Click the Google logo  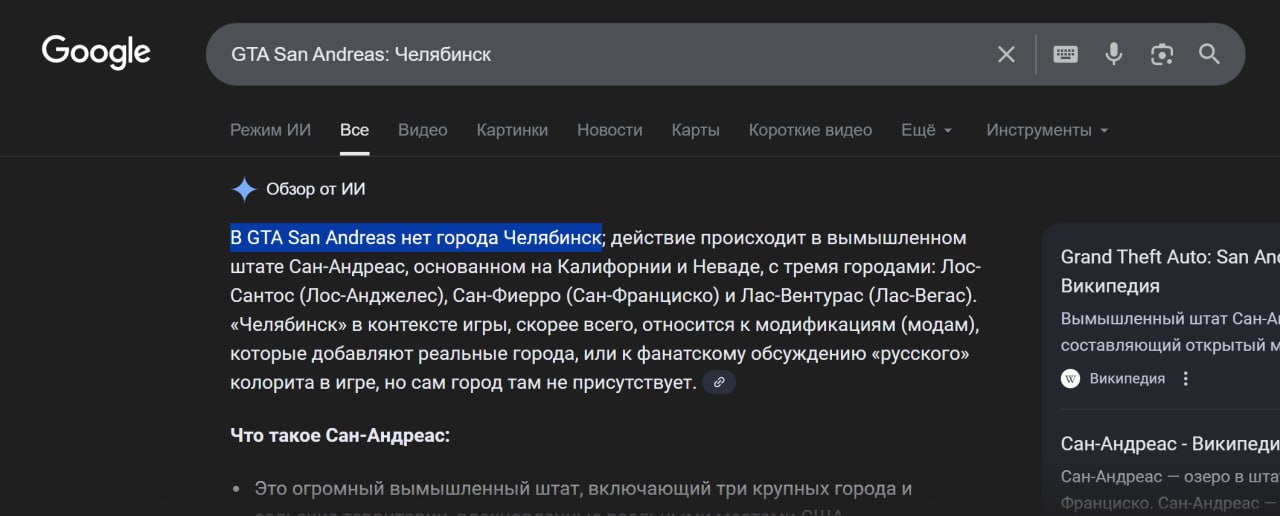pyautogui.click(x=96, y=53)
